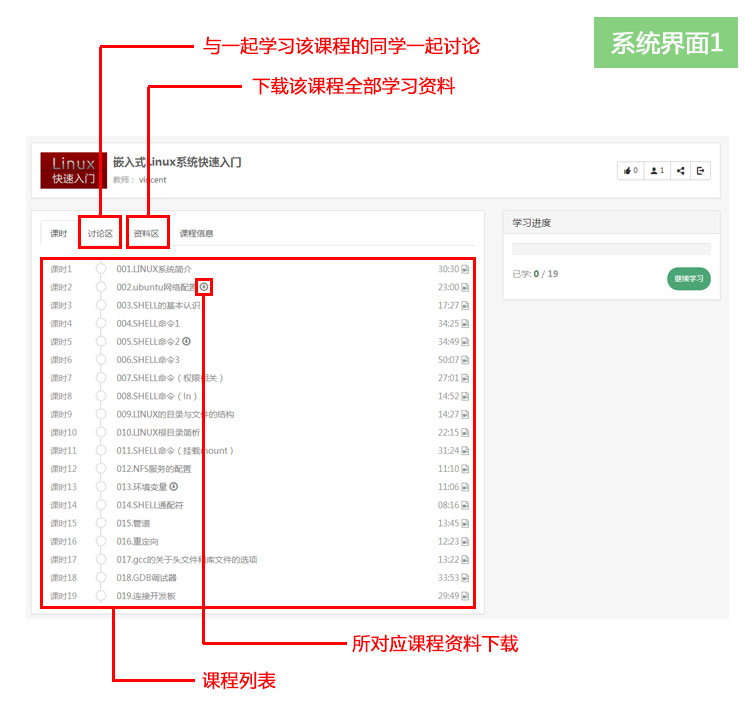Open the 资料区 materials tab
The image size is (752, 725).
[146, 234]
